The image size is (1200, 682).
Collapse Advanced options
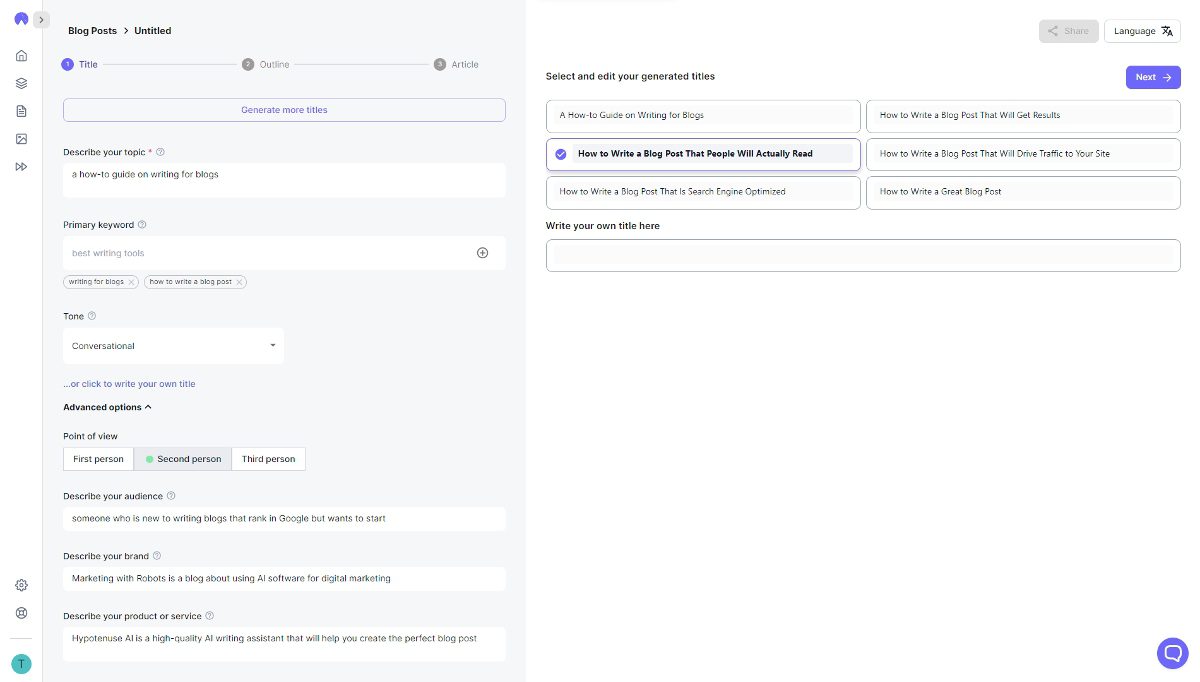point(107,407)
